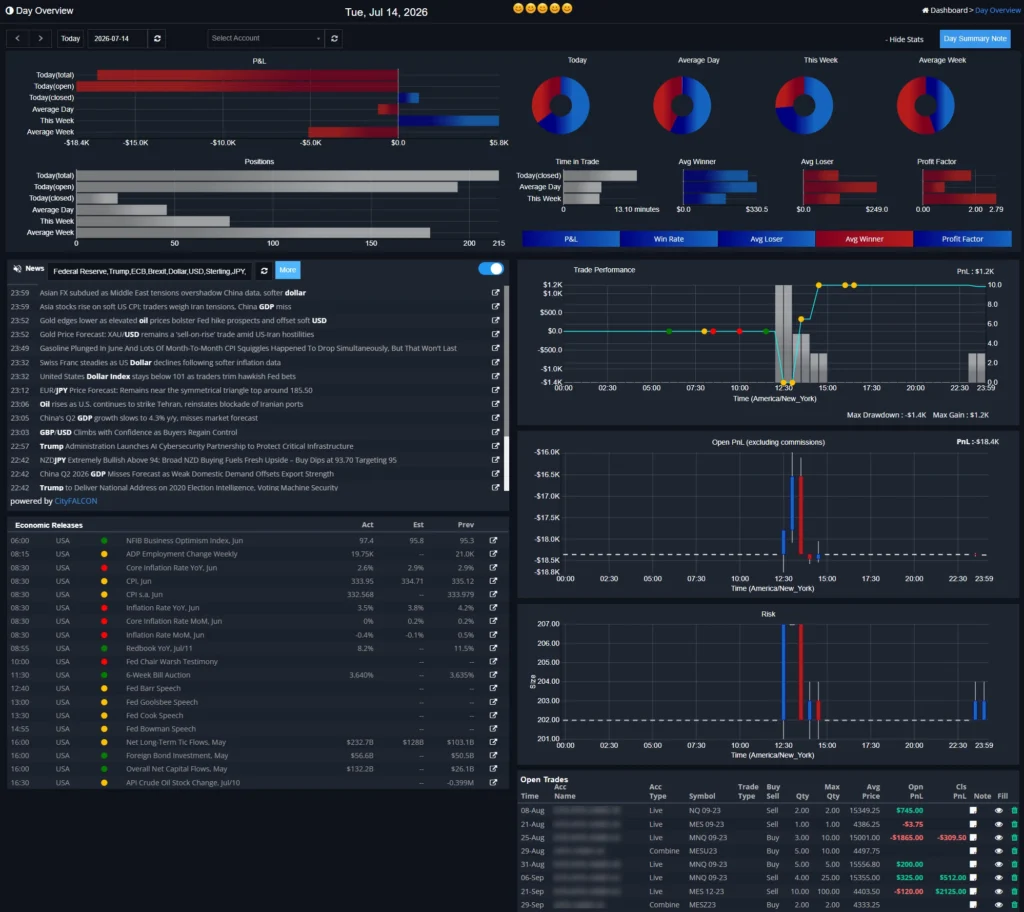1024x912 pixels.
Task: Open external link for Swiss Franc steadies headline
Action: coord(496,362)
